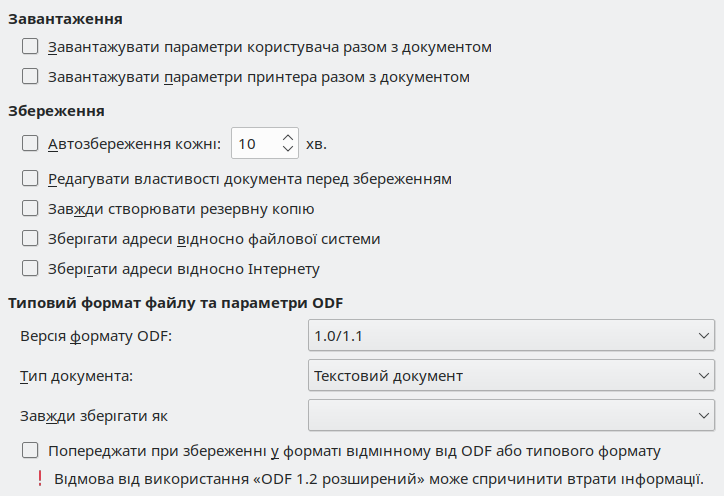This screenshot has width=724, height=496.
Task: Toggle saving URLs relative to Internet
Action: (x=30, y=268)
